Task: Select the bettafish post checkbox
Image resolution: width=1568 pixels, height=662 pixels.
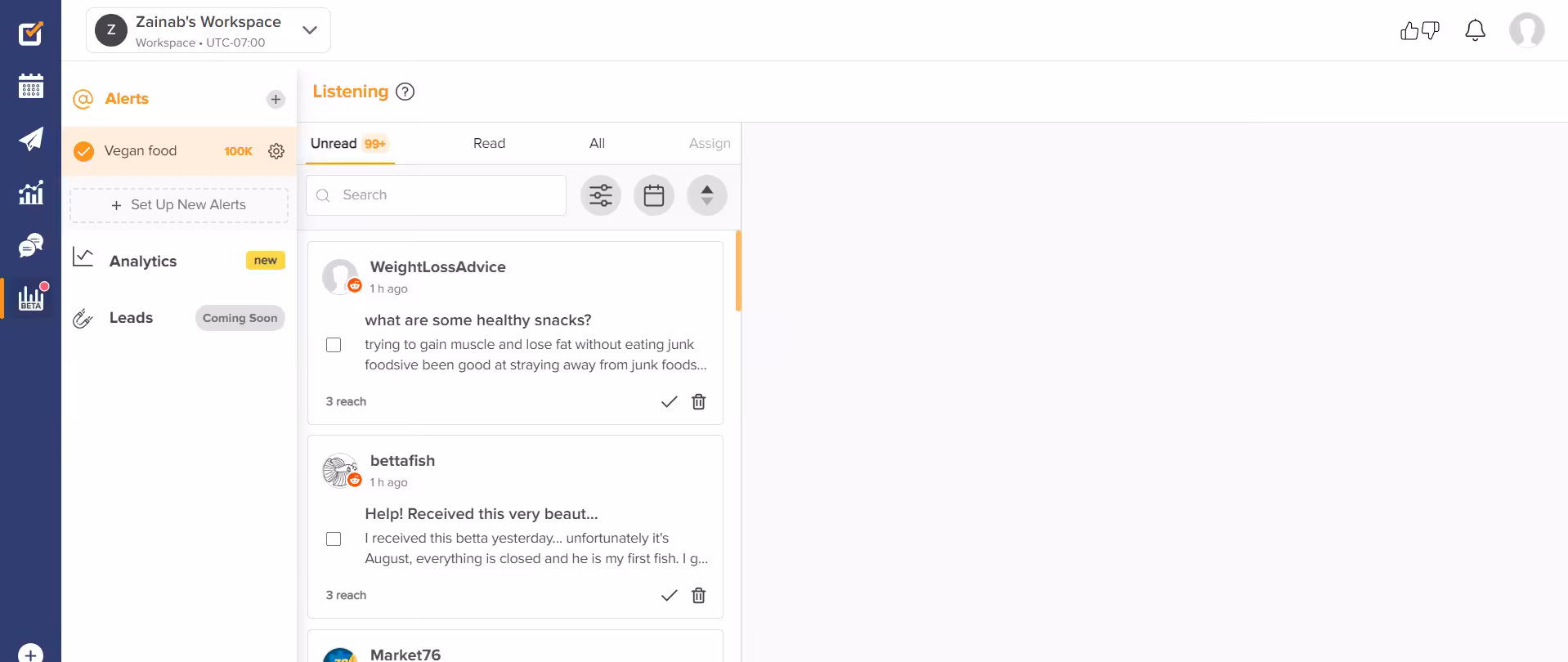Action: [334, 539]
